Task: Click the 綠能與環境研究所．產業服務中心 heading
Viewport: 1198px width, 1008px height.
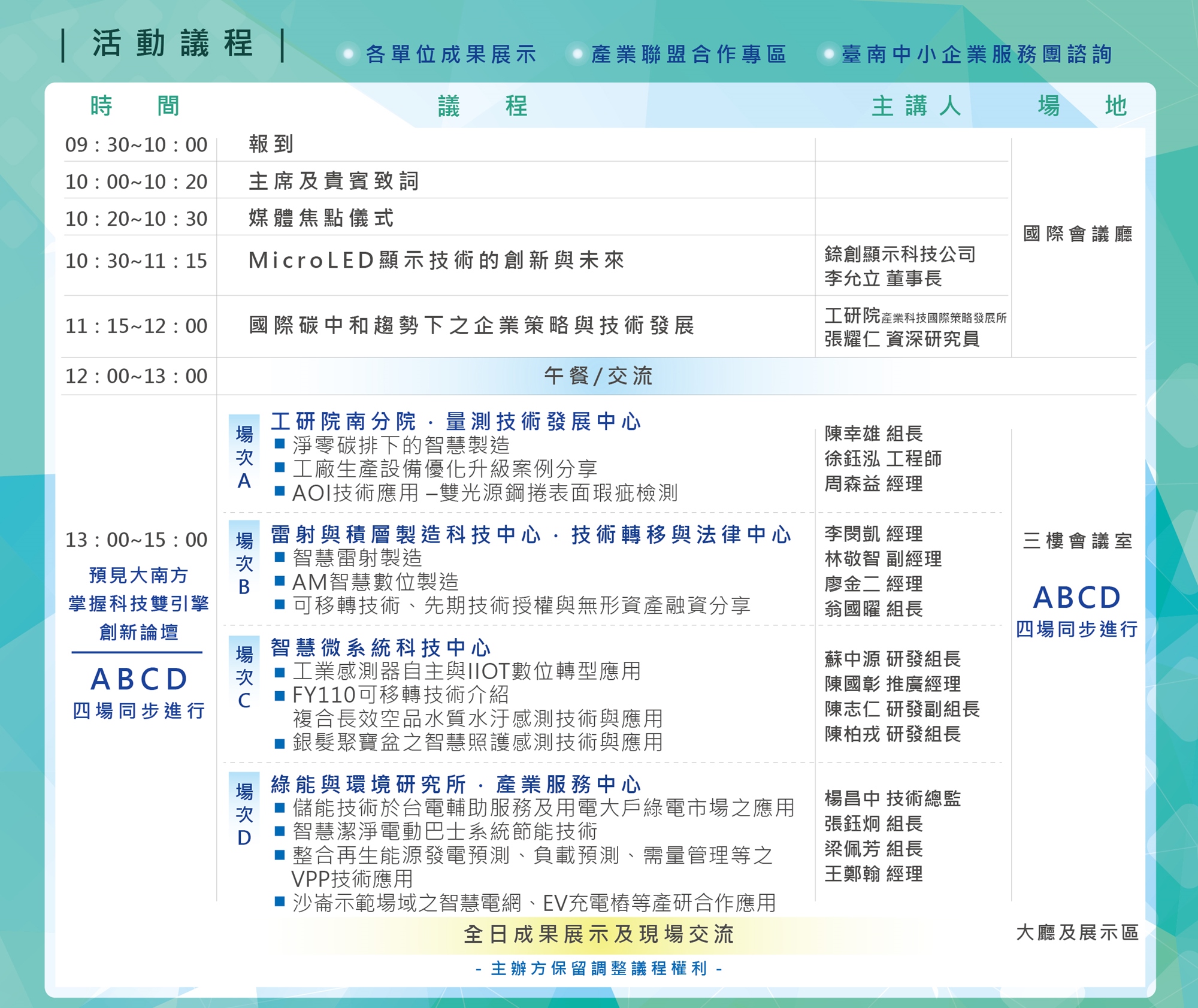Action: click(x=455, y=784)
